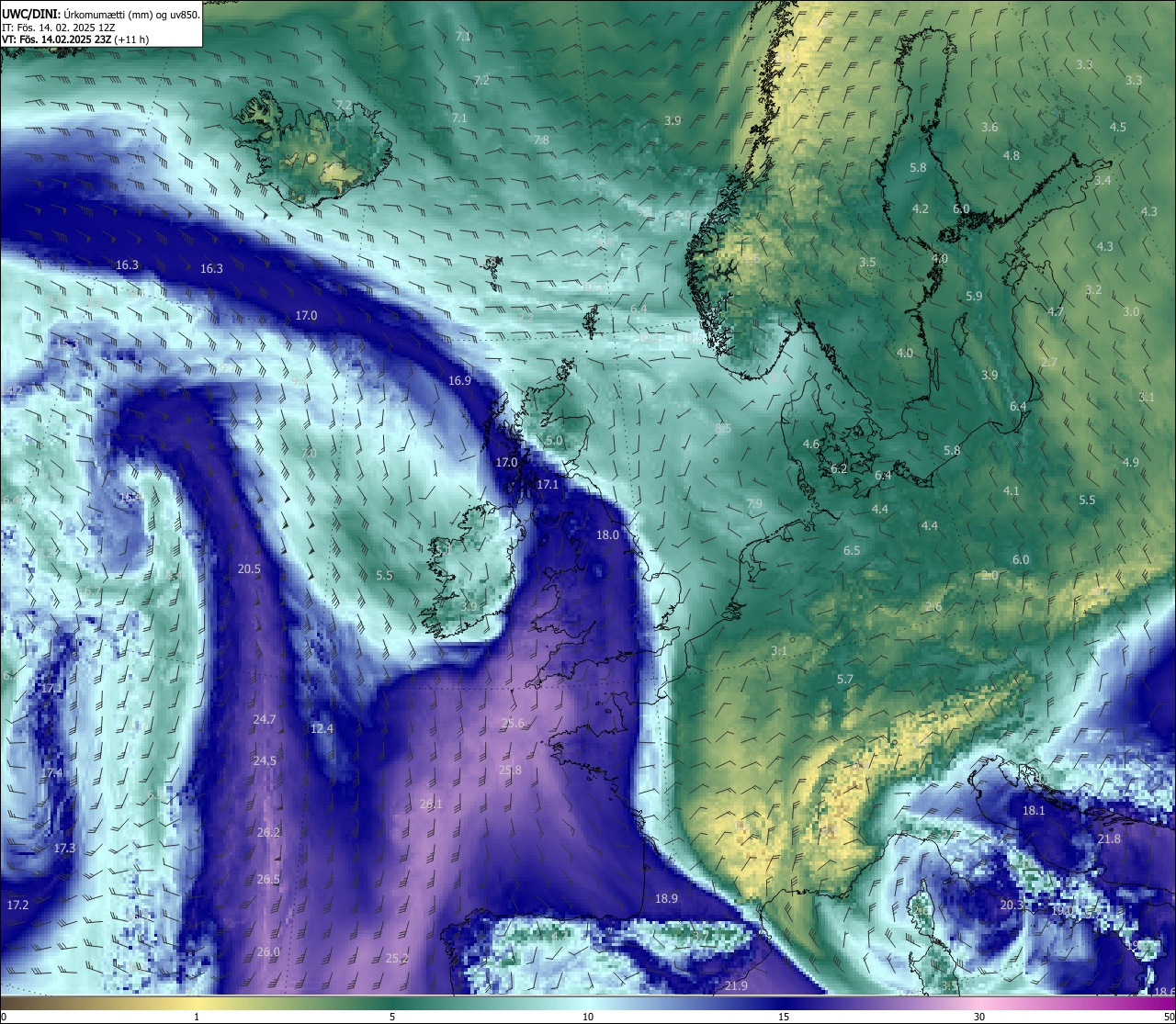The height and width of the screenshot is (1024, 1176).
Task: Click the 8.5 value over the North Sea
Action: coord(723,428)
